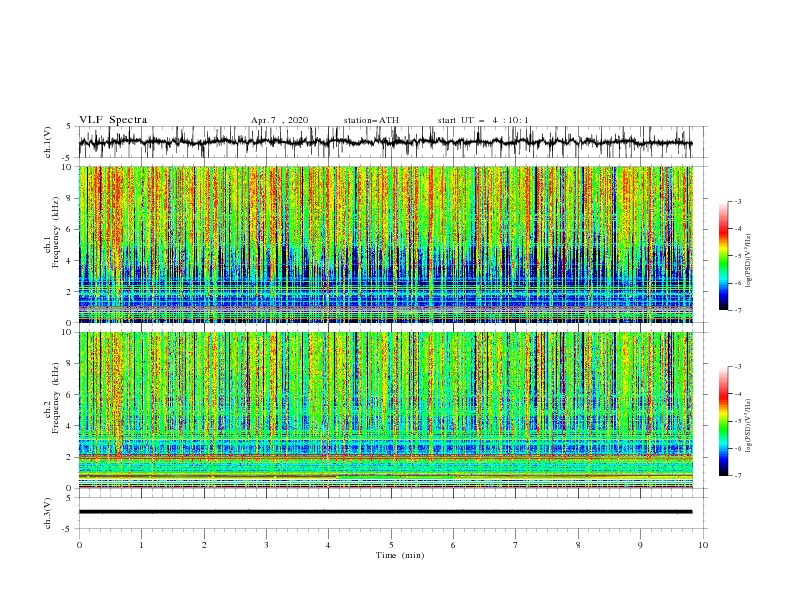Click the time axis tick label "3"

[x=266, y=545]
